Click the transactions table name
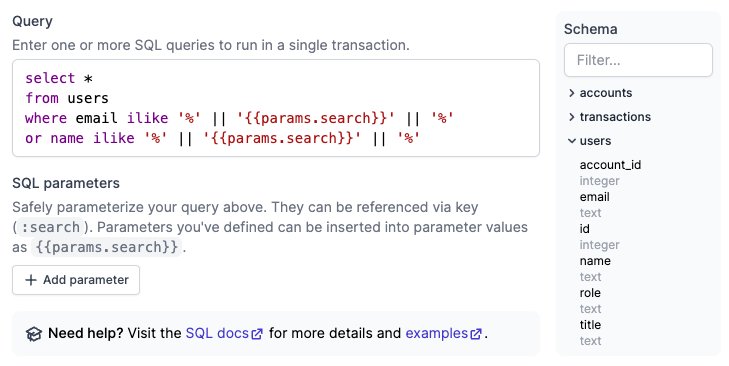 (x=615, y=117)
